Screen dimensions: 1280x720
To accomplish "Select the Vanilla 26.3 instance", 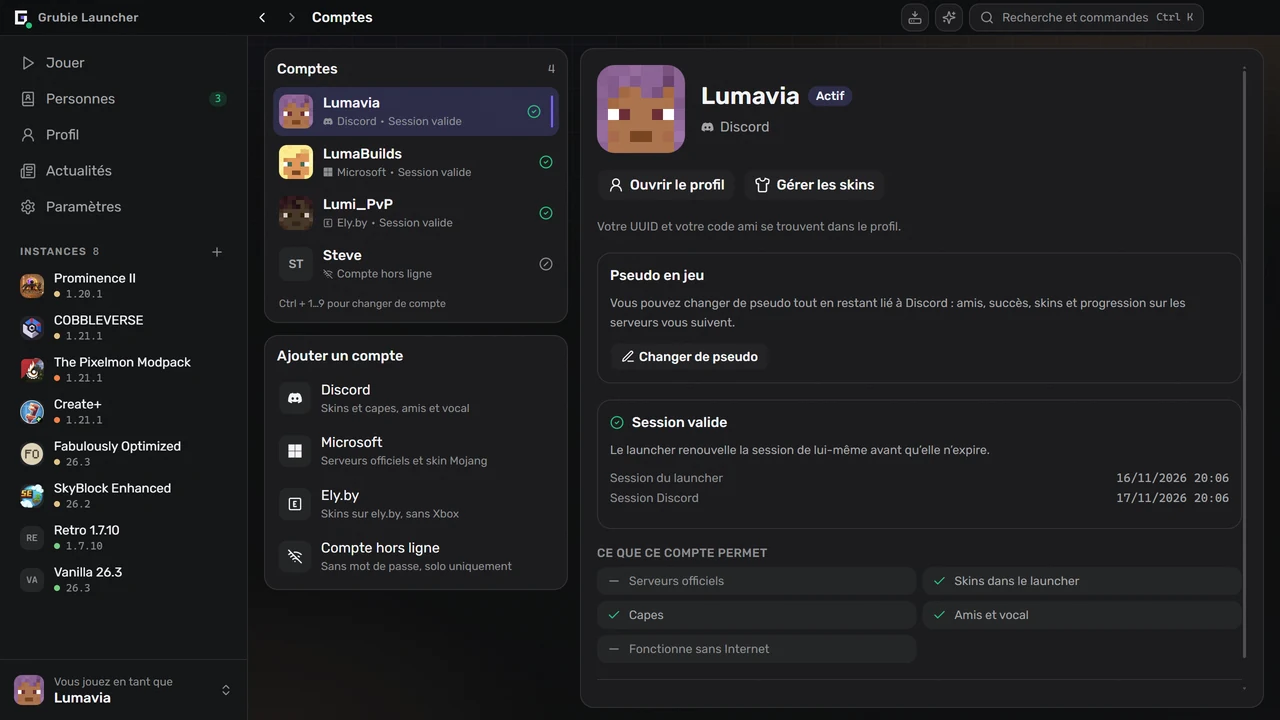I will click(123, 580).
